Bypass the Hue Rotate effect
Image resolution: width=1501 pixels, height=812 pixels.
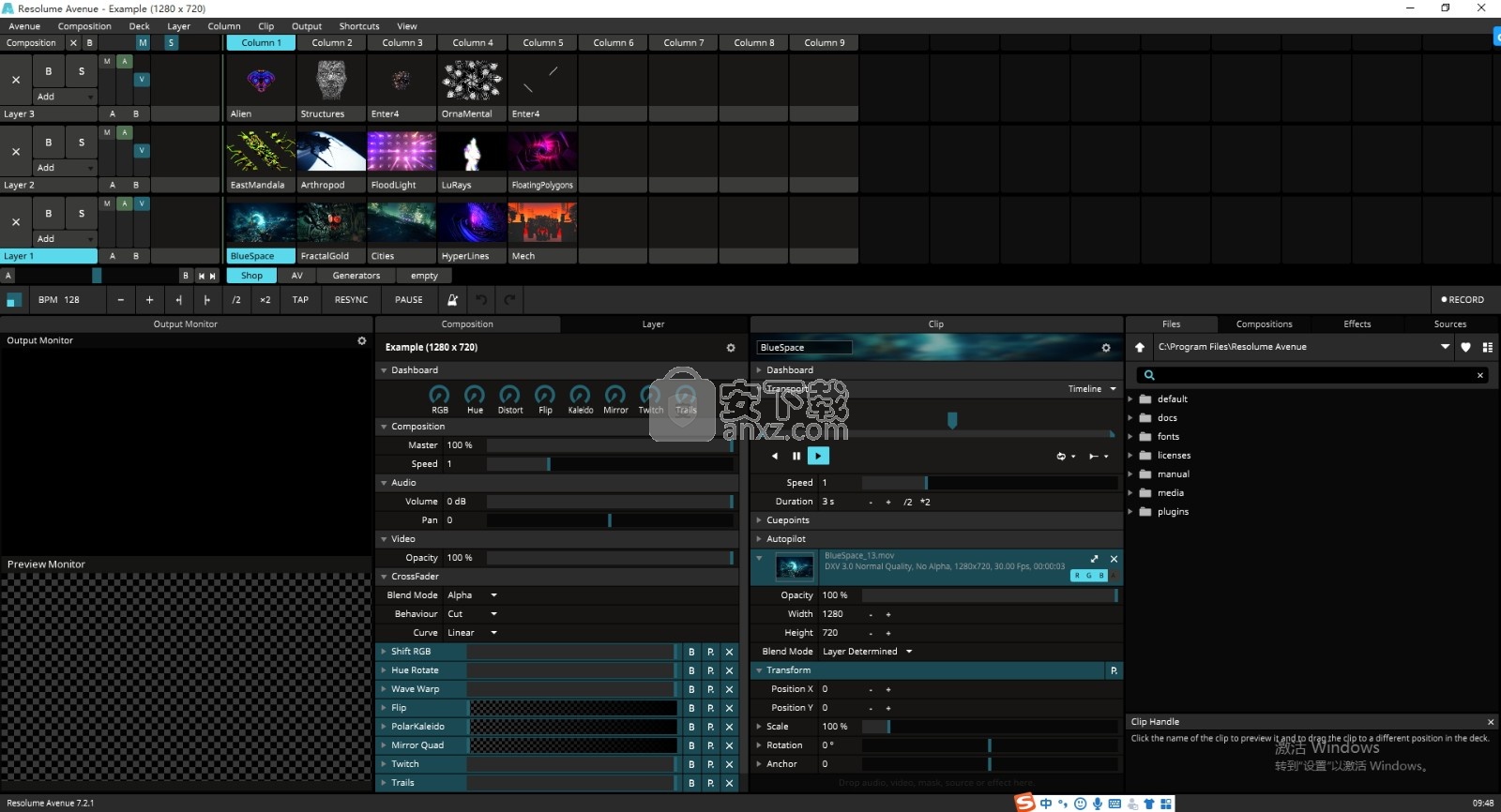point(691,670)
